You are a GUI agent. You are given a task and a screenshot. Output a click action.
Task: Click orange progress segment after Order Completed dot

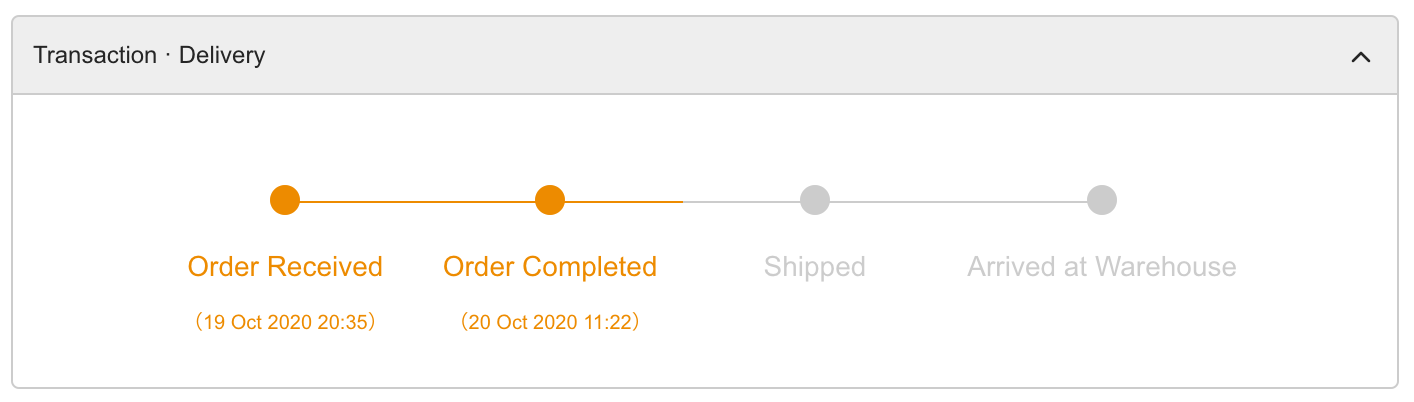(624, 201)
